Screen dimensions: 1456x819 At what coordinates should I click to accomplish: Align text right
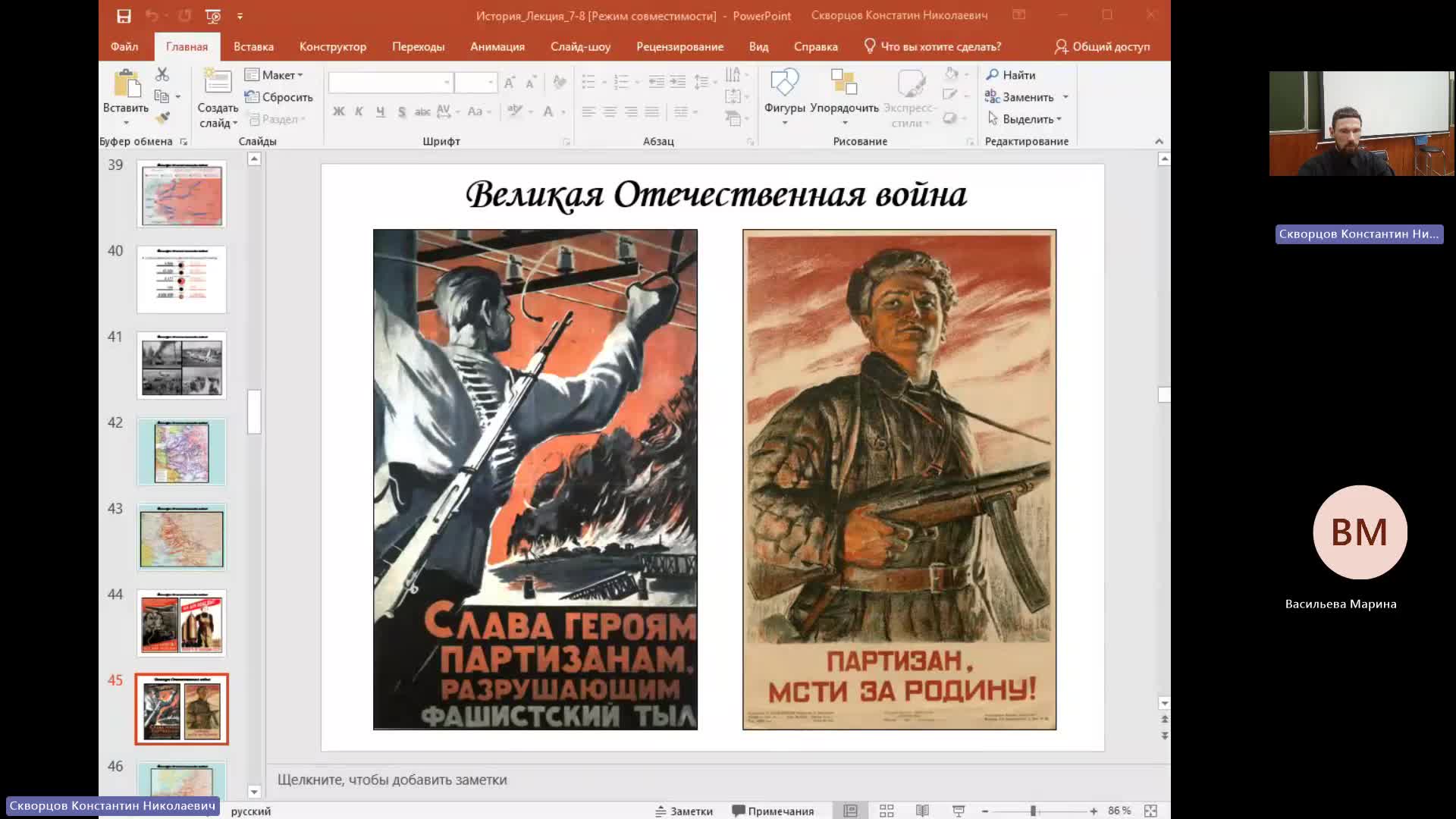[x=631, y=111]
